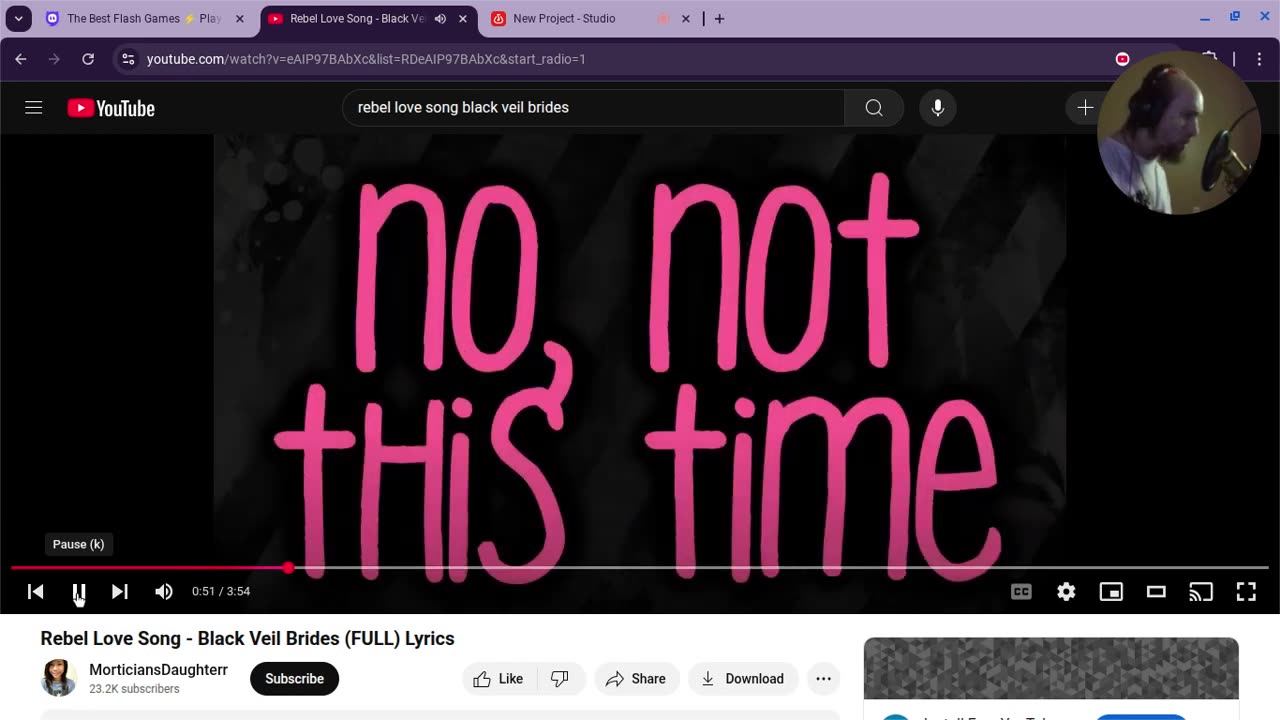The image size is (1280, 720).
Task: Open a new browser tab
Action: tap(719, 18)
